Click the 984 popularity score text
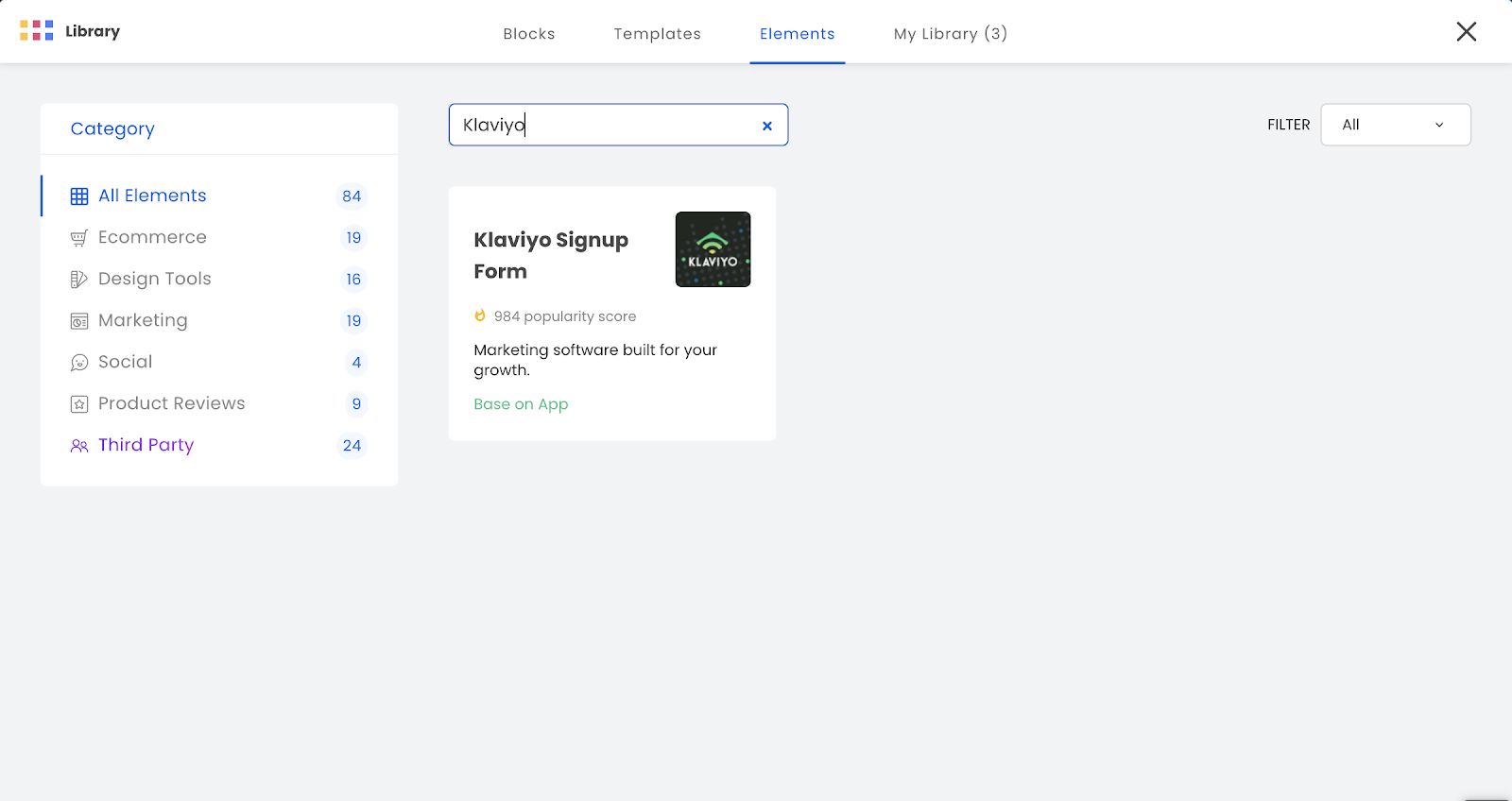Image resolution: width=1512 pixels, height=801 pixels. 565,316
